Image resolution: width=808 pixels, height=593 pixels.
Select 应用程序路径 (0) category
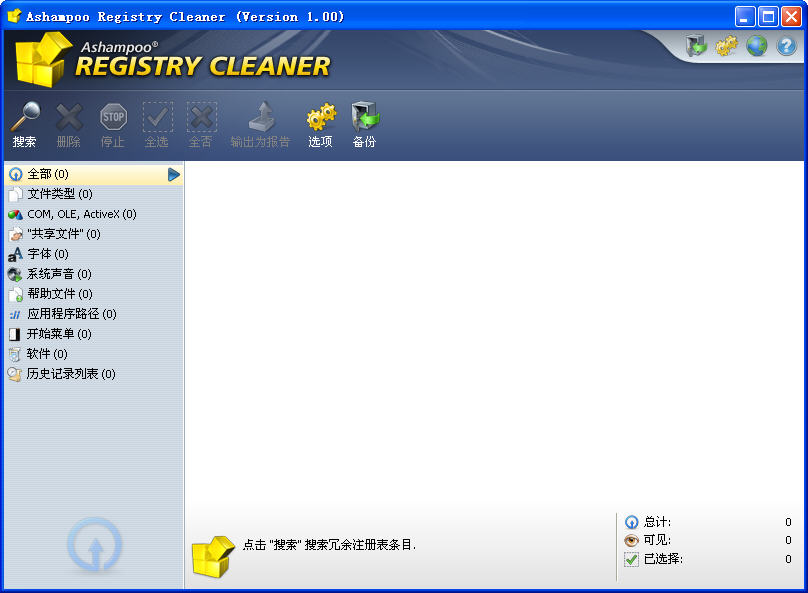[x=71, y=314]
